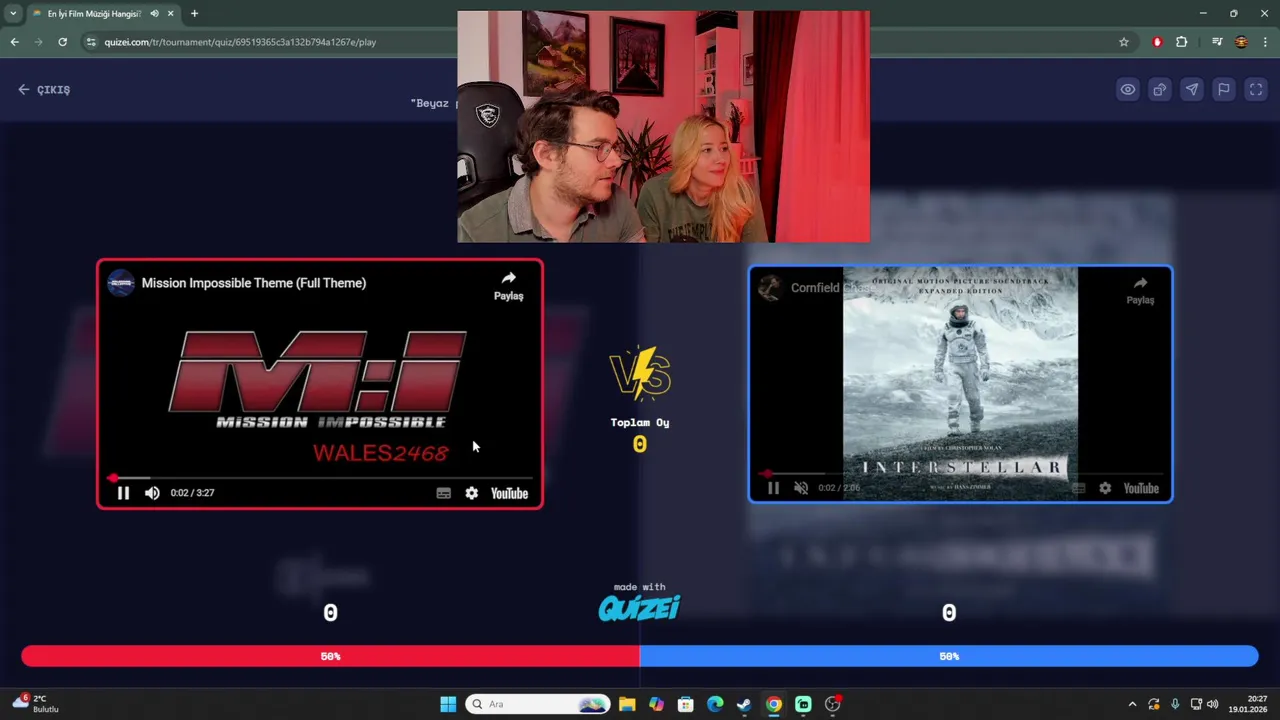Image resolution: width=1280 pixels, height=720 pixels.
Task: Open the OBS-style round icon in taskbar
Action: (x=833, y=704)
